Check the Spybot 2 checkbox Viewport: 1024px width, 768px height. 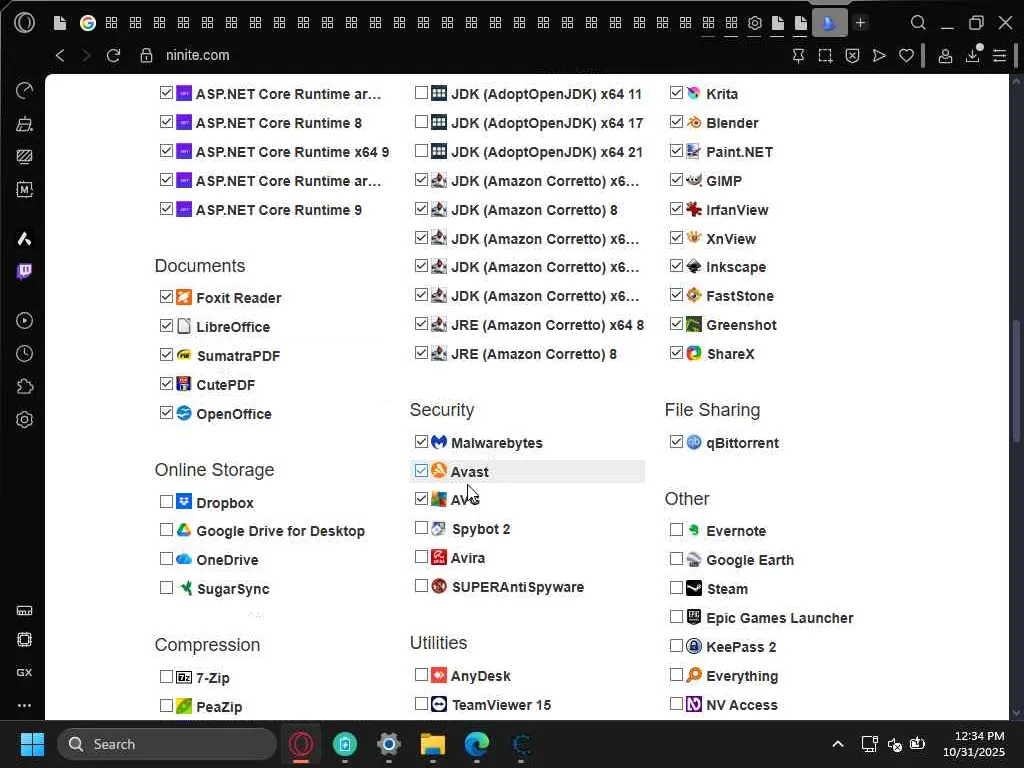click(x=421, y=528)
